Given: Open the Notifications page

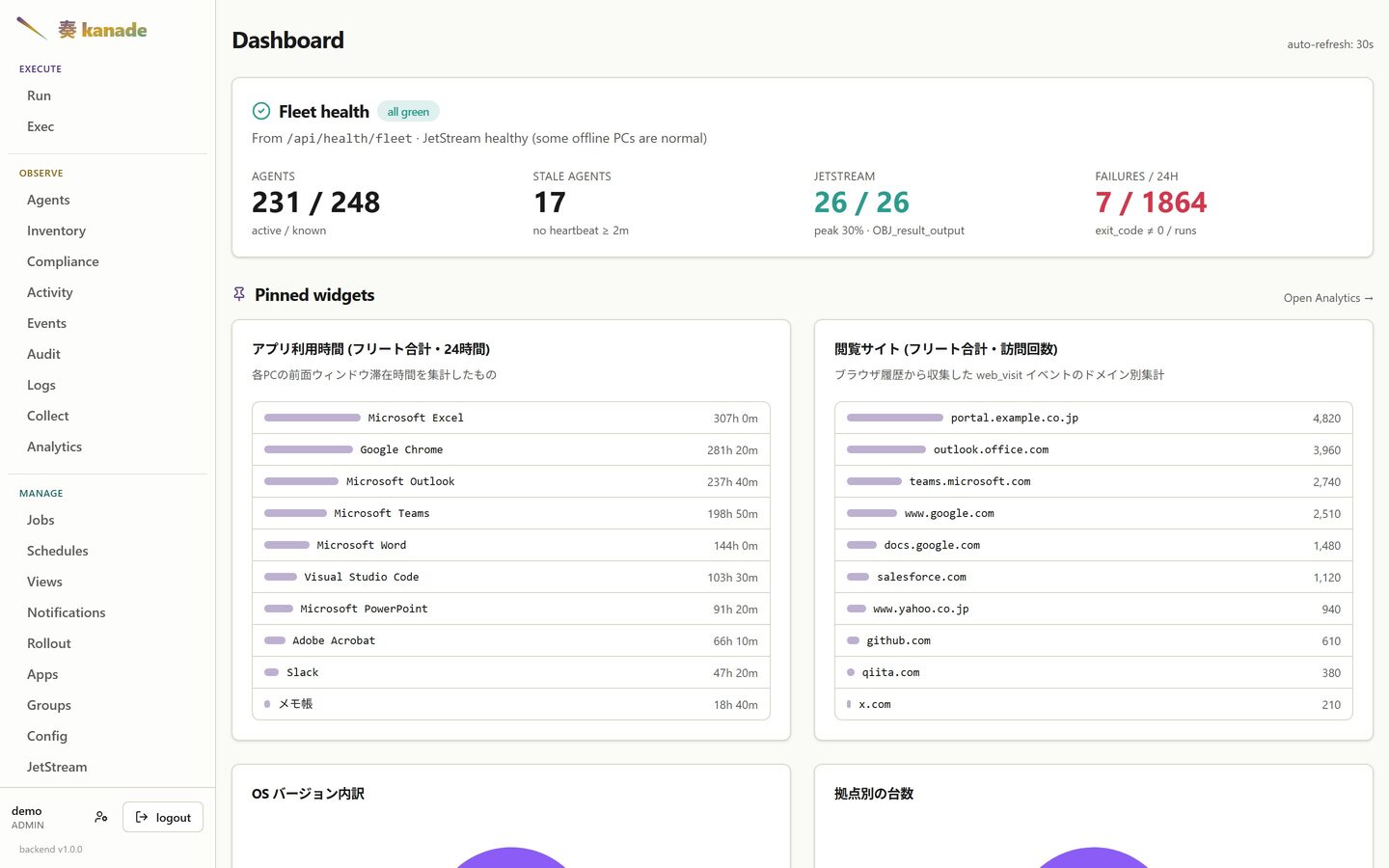Looking at the screenshot, I should pyautogui.click(x=107, y=612).
